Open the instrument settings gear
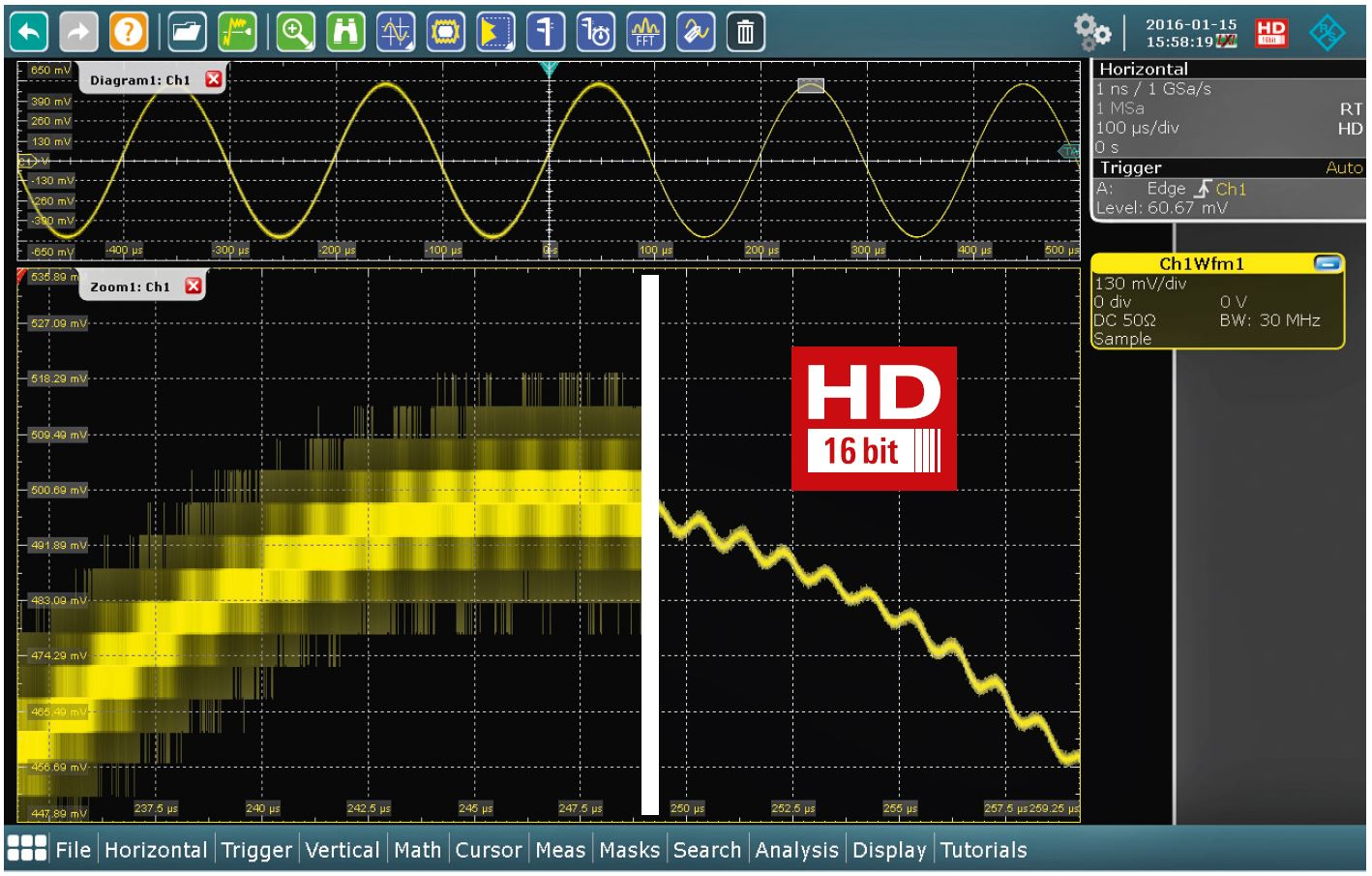Screen dimensions: 1372x876 [1093, 32]
